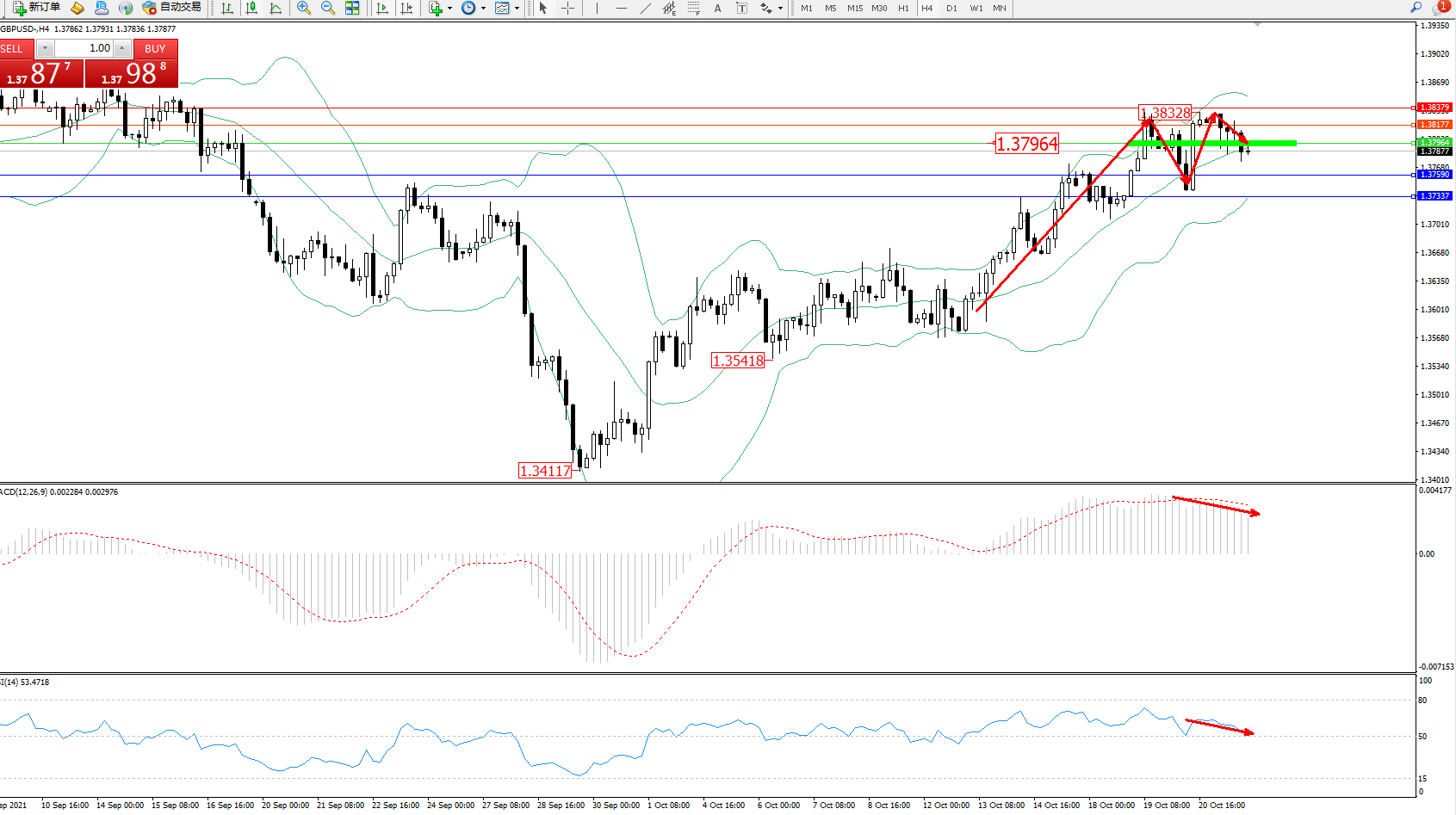Image resolution: width=1456 pixels, height=815 pixels.
Task: Select the Text label tool (A)
Action: coord(717,8)
